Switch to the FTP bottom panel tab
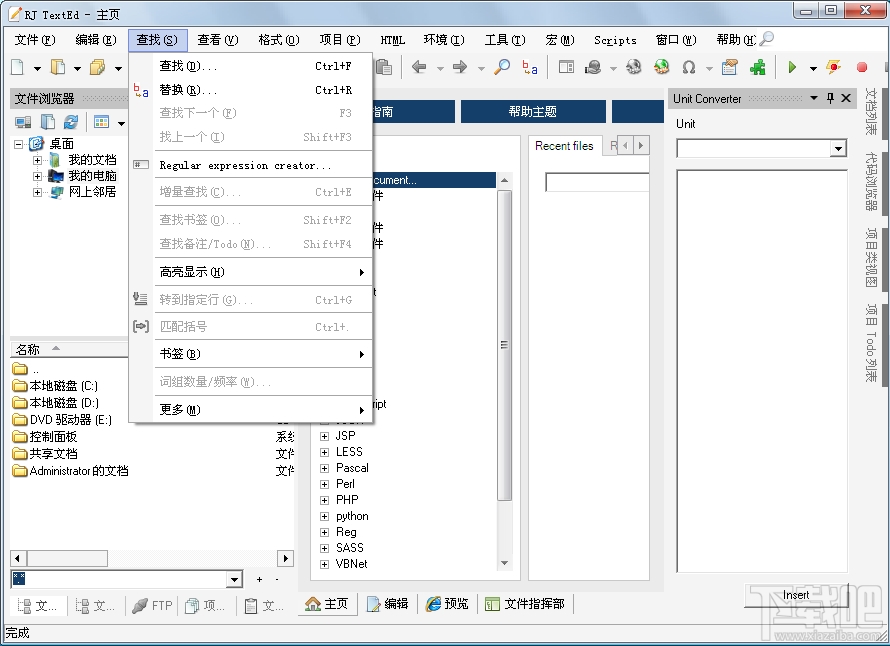The height and width of the screenshot is (646, 890). 152,606
